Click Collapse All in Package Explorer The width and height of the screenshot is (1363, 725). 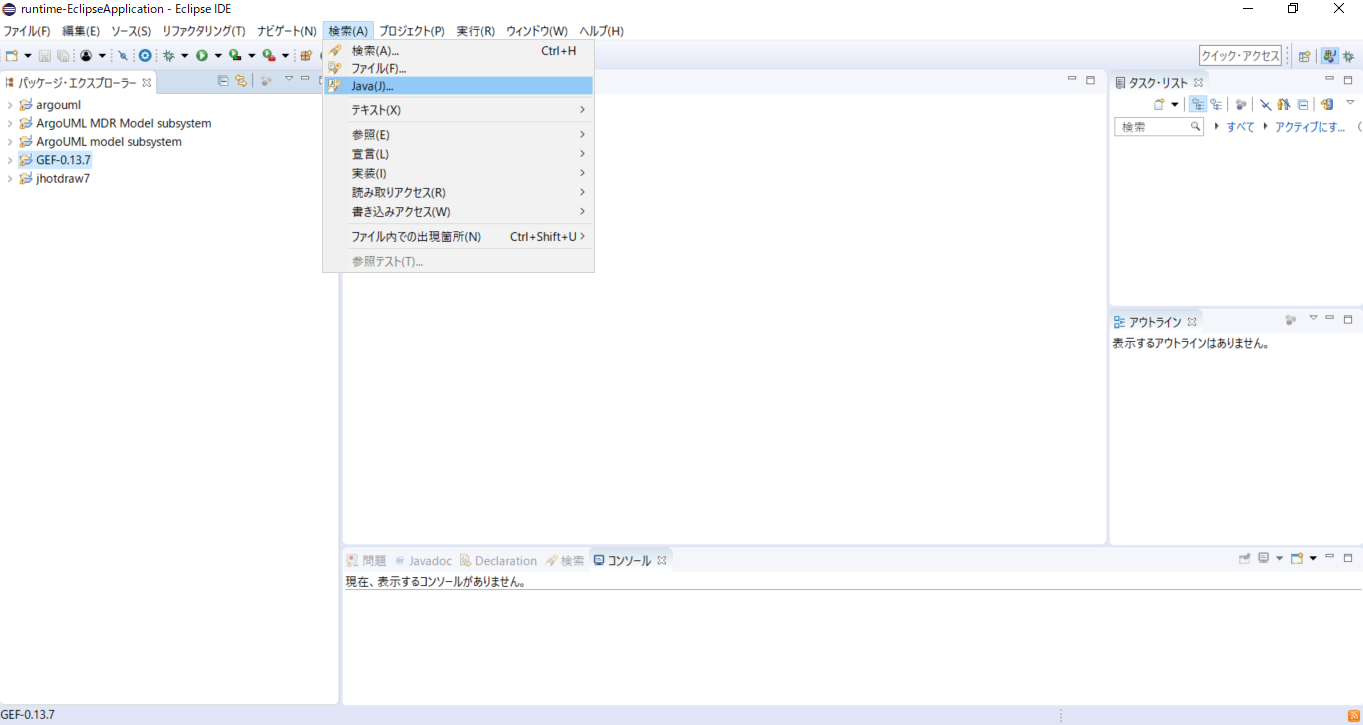click(x=224, y=81)
